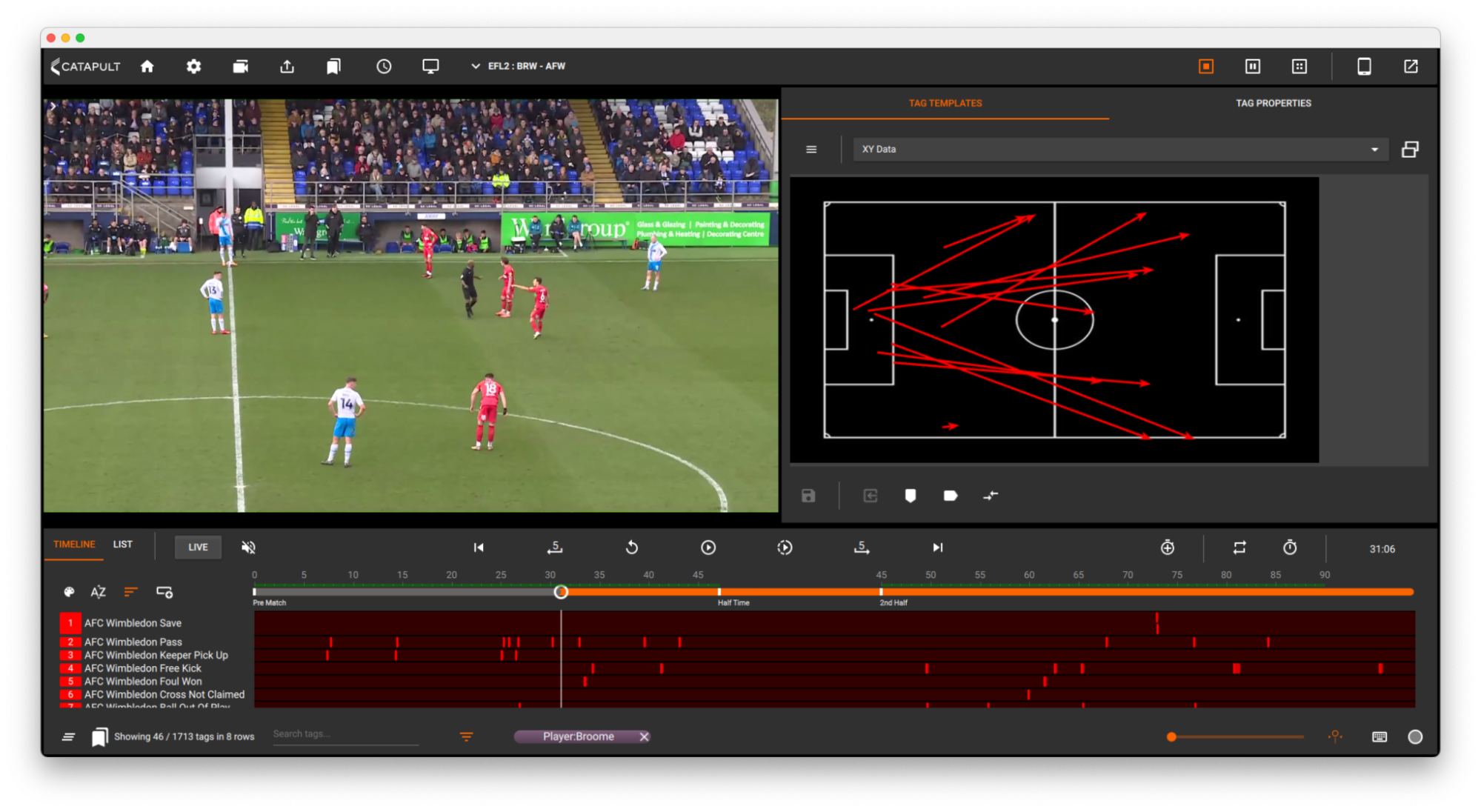
Task: Go to home screen icon
Action: pyautogui.click(x=147, y=67)
